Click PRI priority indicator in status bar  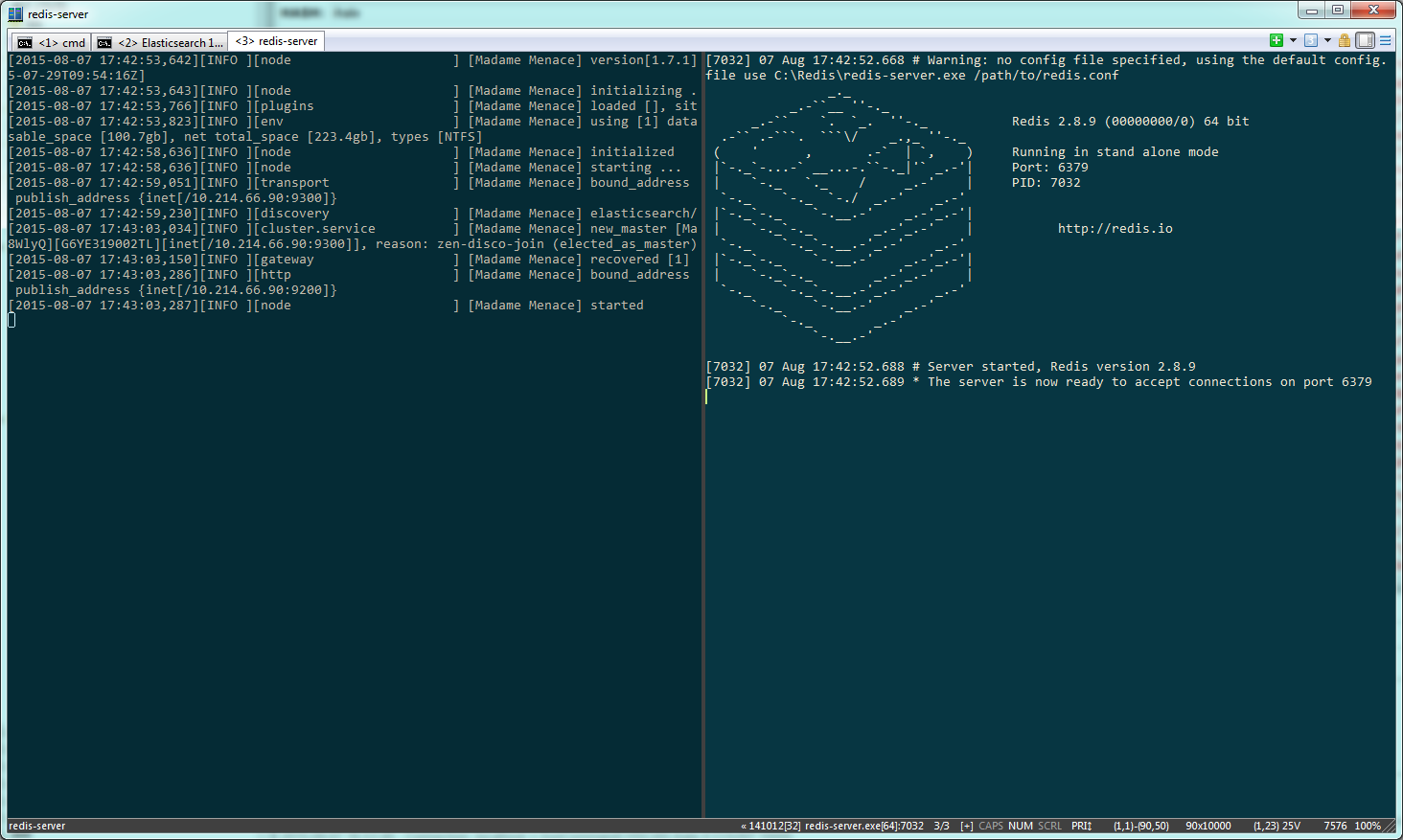(1082, 826)
